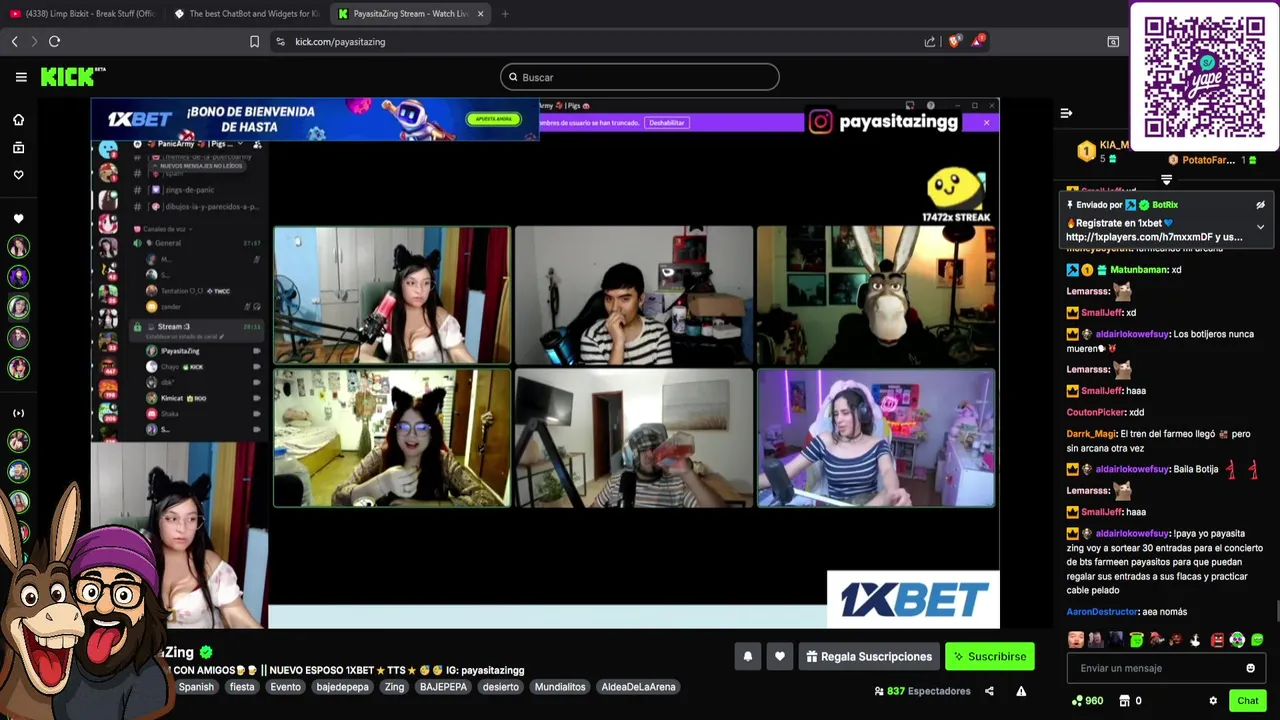Open the Brave Shields icon
1280x720 pixels.
(x=954, y=41)
